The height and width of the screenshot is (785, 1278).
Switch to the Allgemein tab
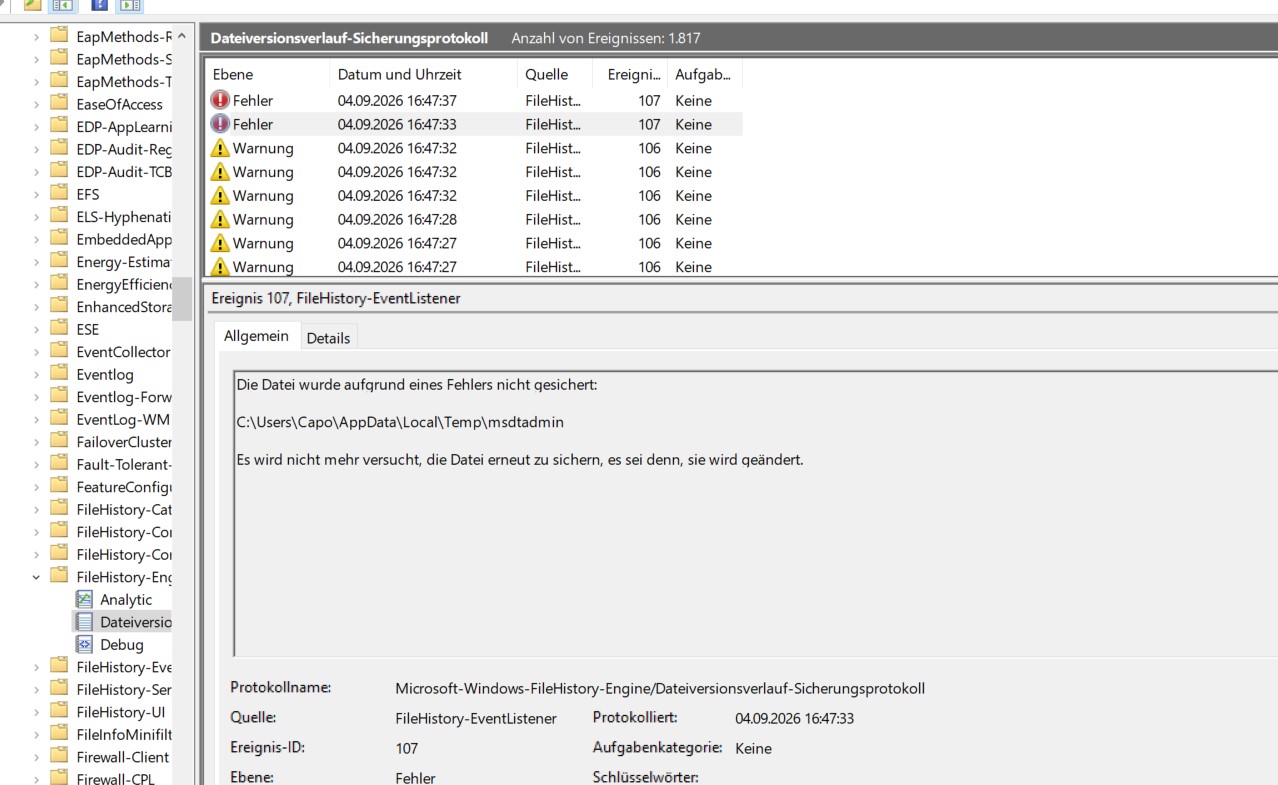tap(256, 336)
